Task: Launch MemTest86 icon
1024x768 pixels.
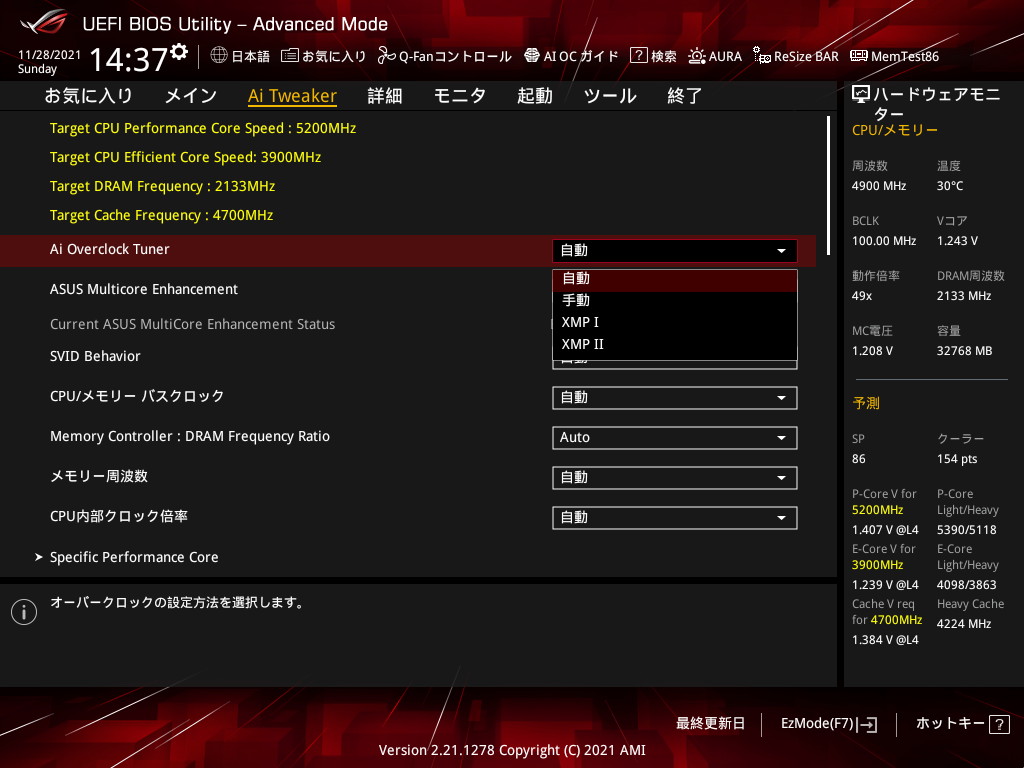Action: pyautogui.click(x=859, y=56)
